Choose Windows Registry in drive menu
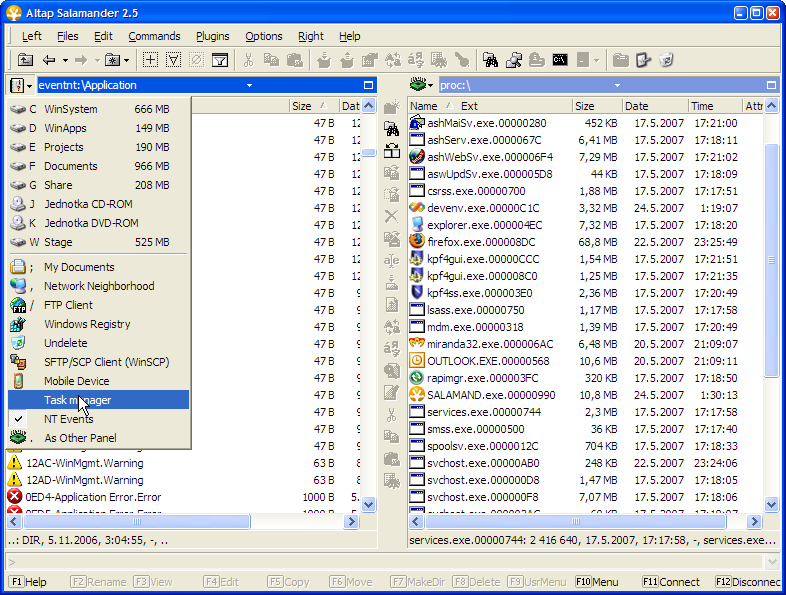The width and height of the screenshot is (786, 595). coord(99,324)
